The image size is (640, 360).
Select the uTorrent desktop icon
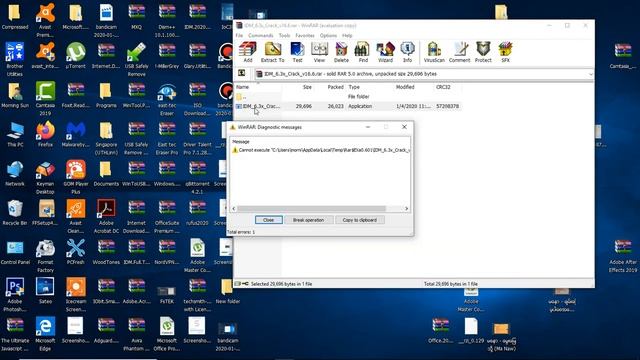[x=76, y=56]
